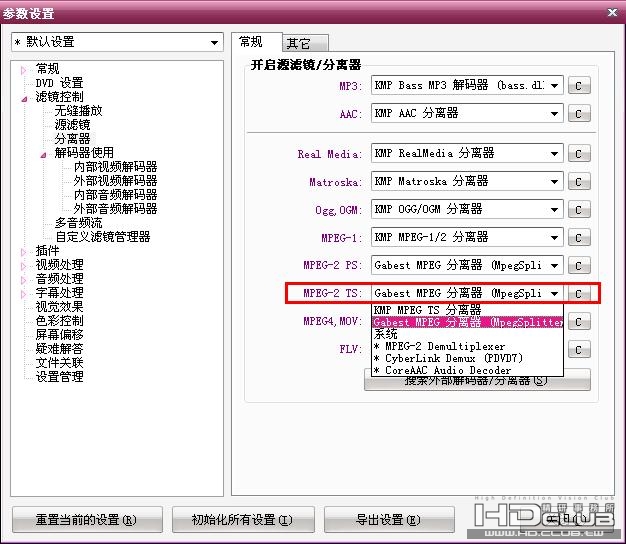Viewport: 626px width, 544px height.
Task: Click the C button for Real Media
Action: [x=579, y=154]
